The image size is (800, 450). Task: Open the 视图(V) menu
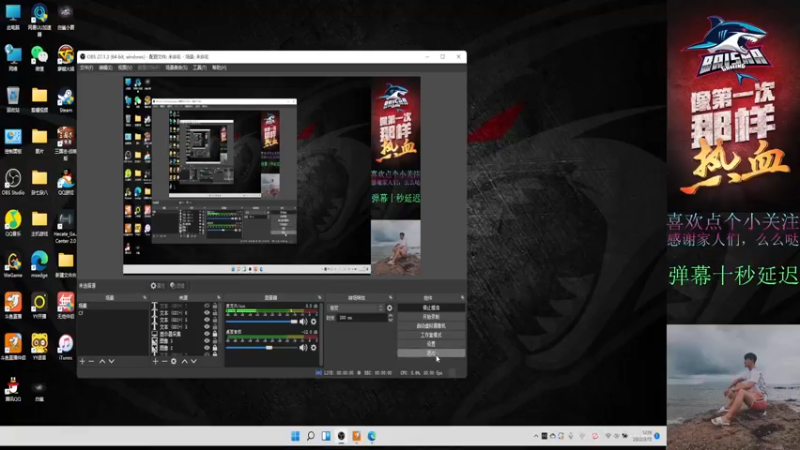click(x=125, y=67)
